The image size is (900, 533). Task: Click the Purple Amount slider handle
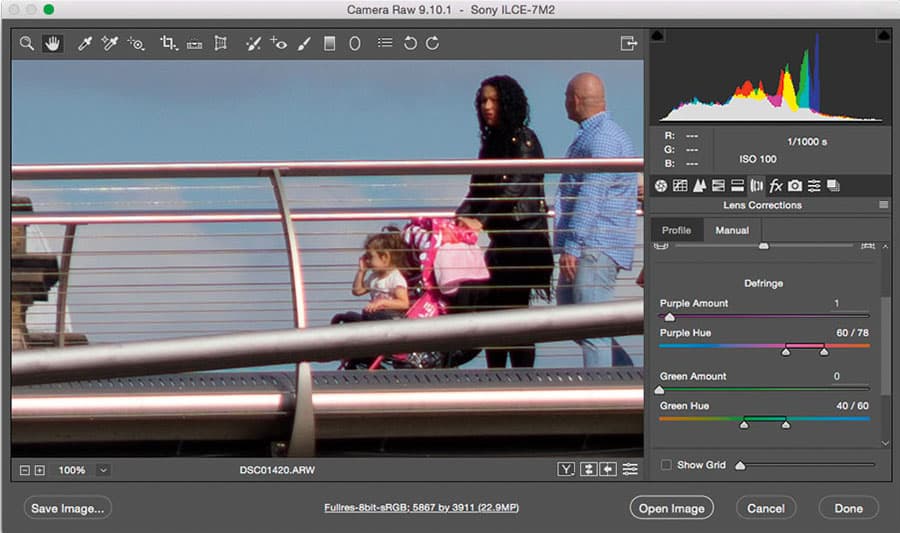[669, 317]
